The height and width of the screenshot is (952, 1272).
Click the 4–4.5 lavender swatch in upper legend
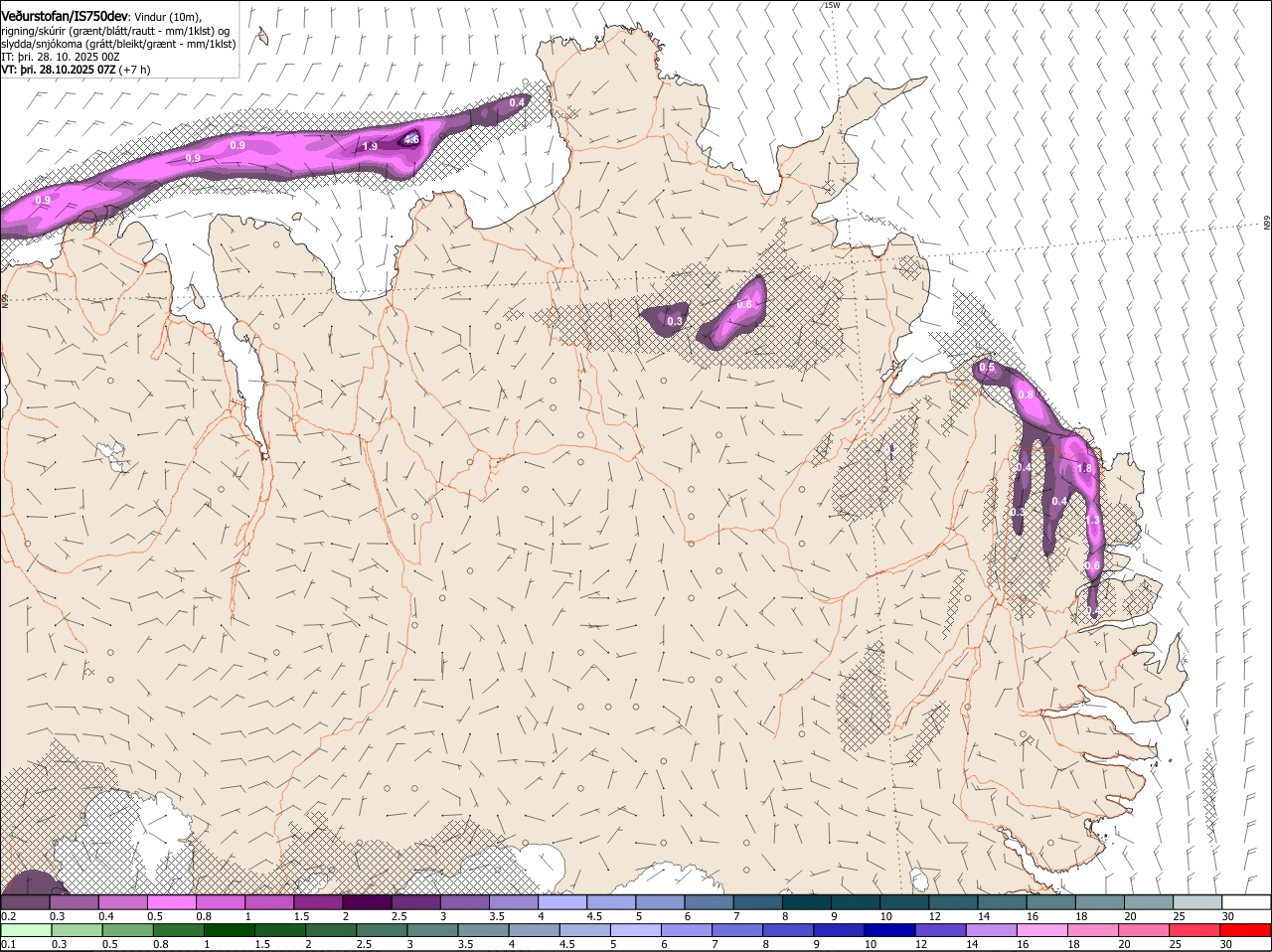click(x=562, y=902)
